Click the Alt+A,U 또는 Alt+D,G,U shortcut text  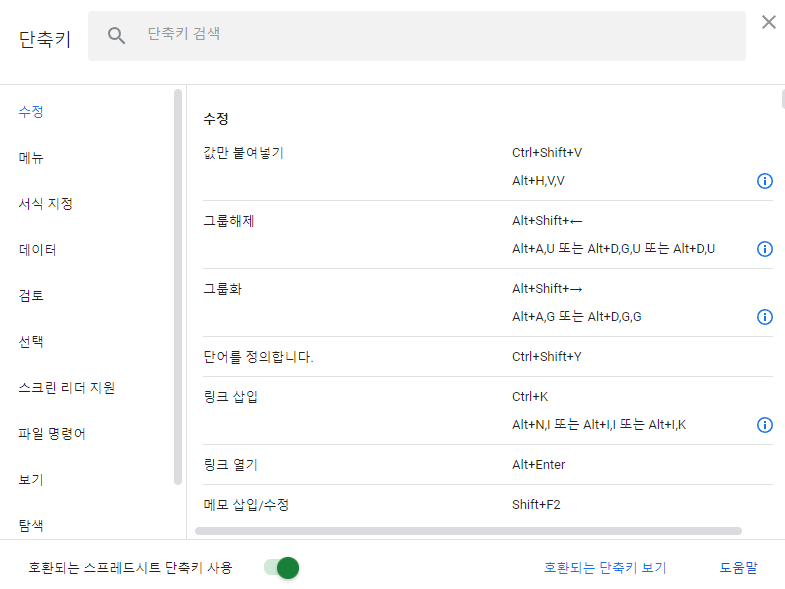click(613, 249)
